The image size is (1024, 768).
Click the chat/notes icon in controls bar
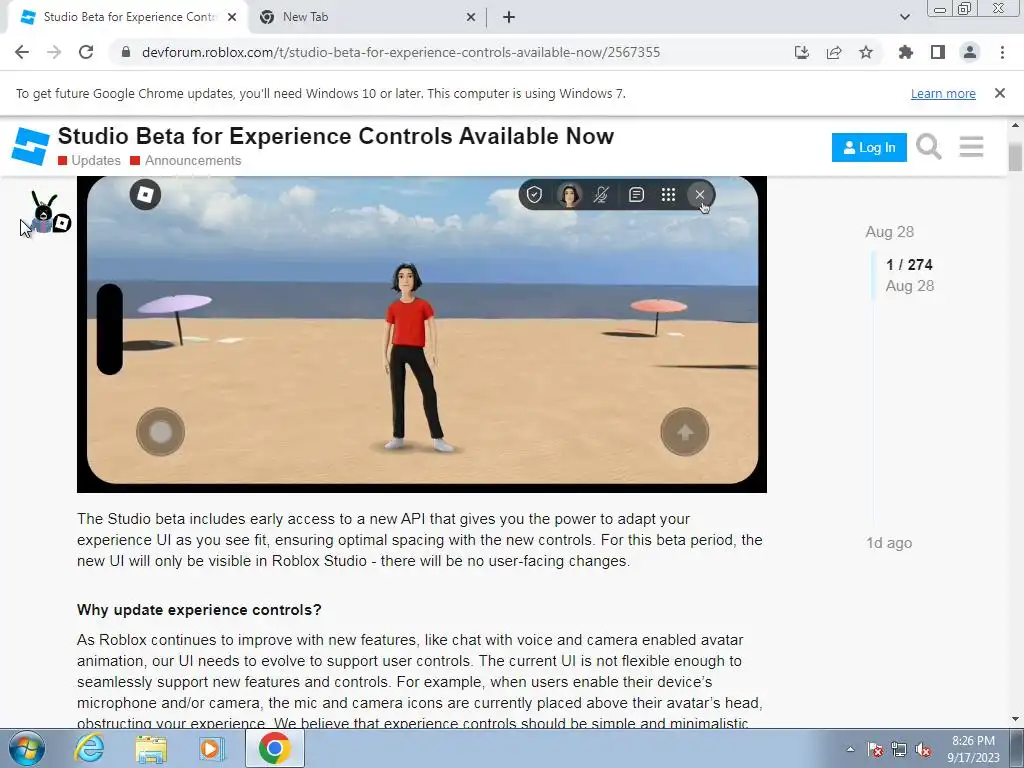636,195
